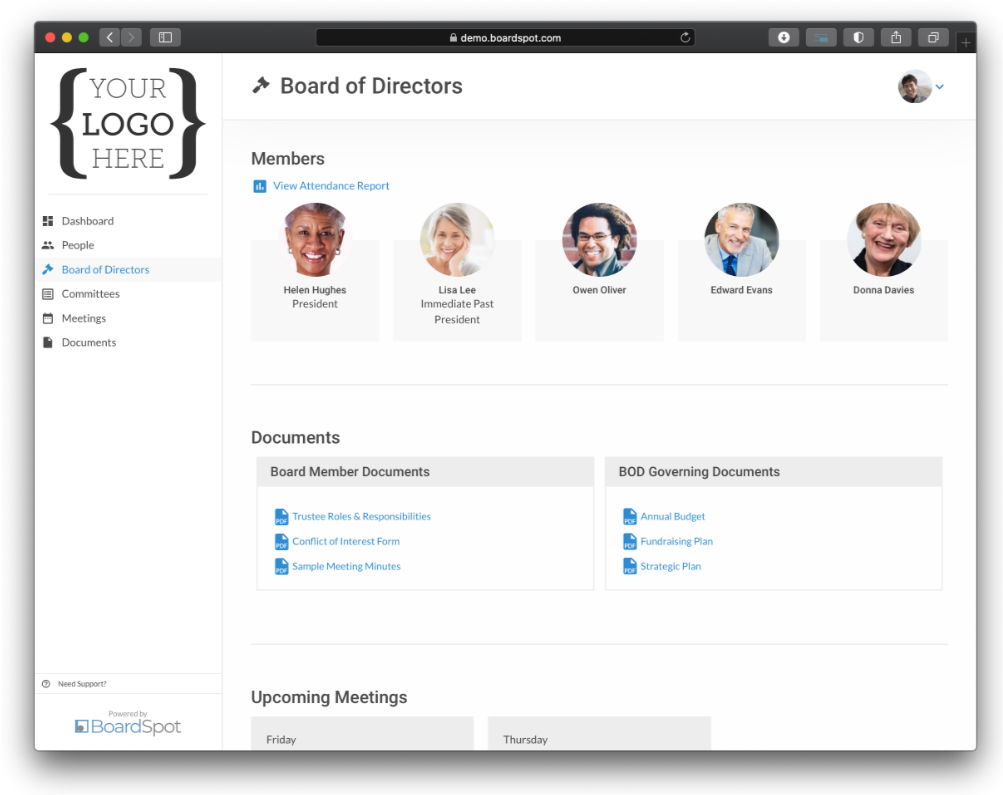This screenshot has width=1003, height=795.
Task: Click the Annual Budget PDF icon
Action: coord(630,517)
